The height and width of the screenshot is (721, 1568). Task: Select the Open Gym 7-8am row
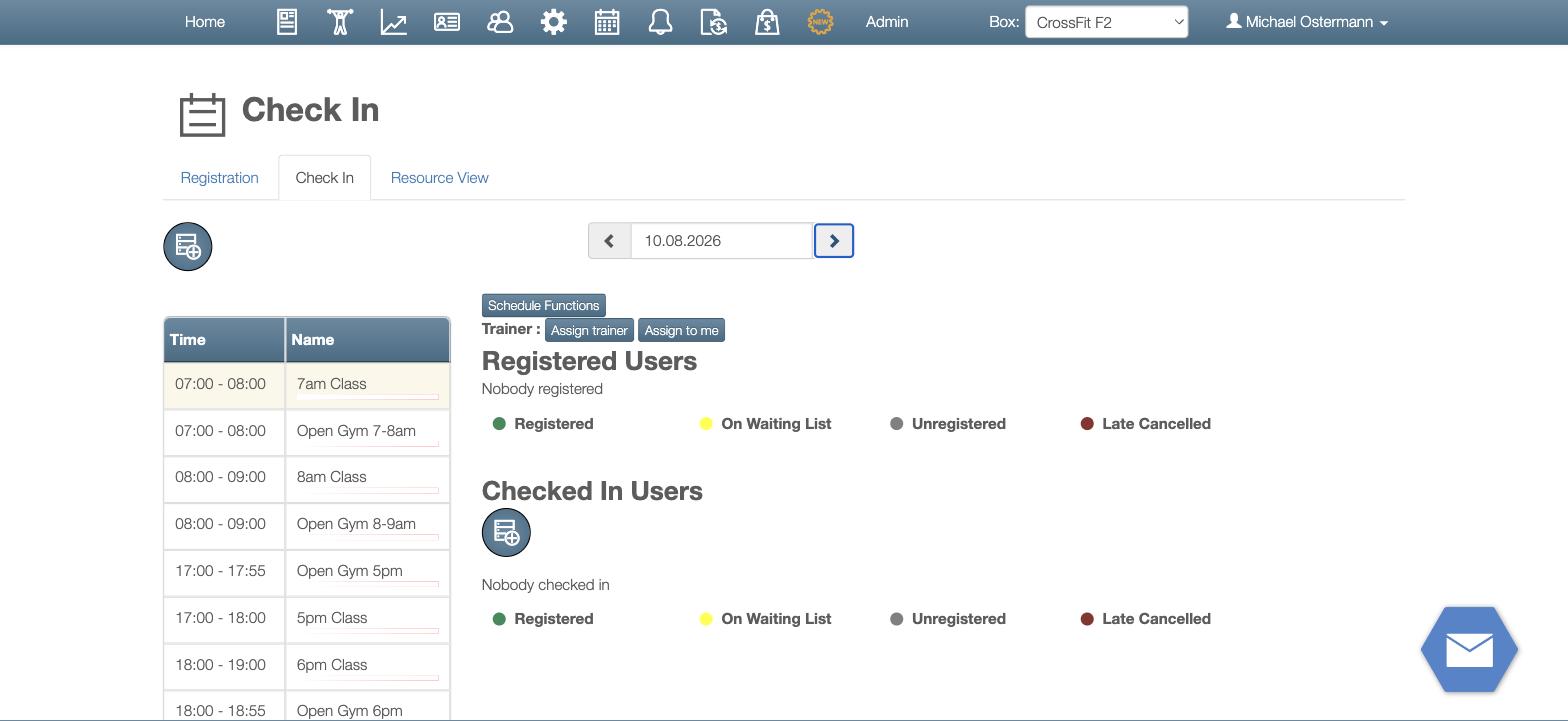click(307, 433)
